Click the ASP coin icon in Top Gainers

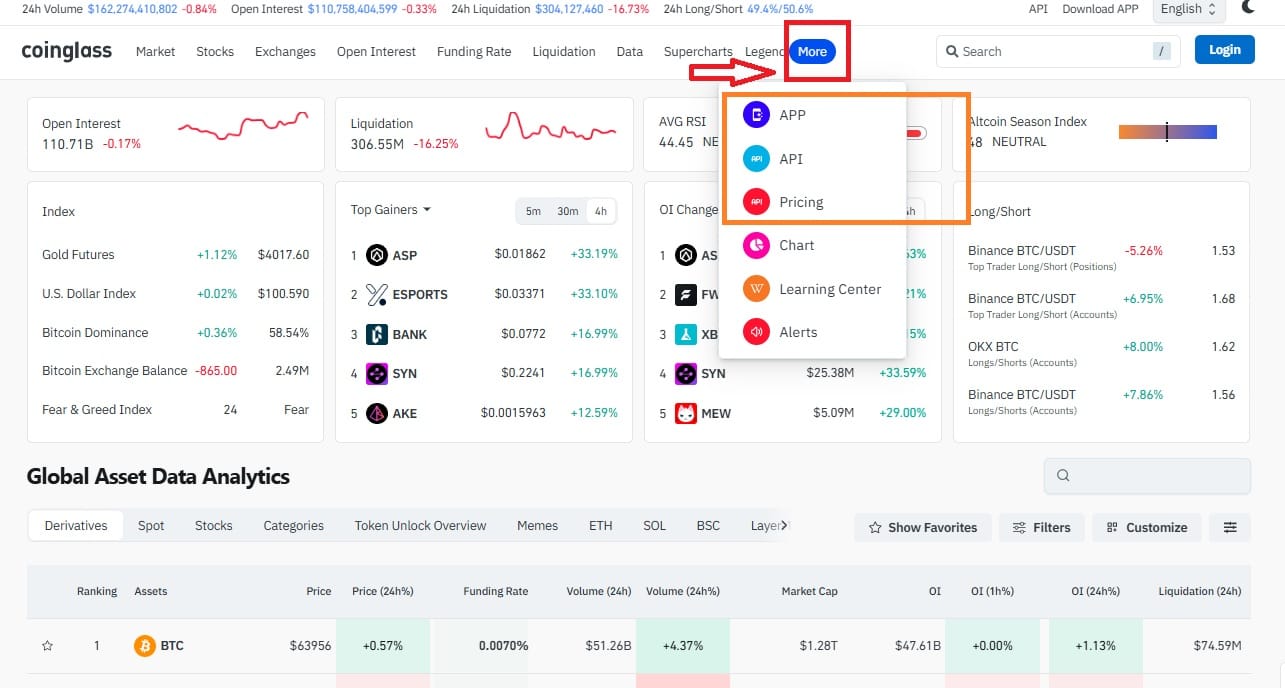coord(377,255)
